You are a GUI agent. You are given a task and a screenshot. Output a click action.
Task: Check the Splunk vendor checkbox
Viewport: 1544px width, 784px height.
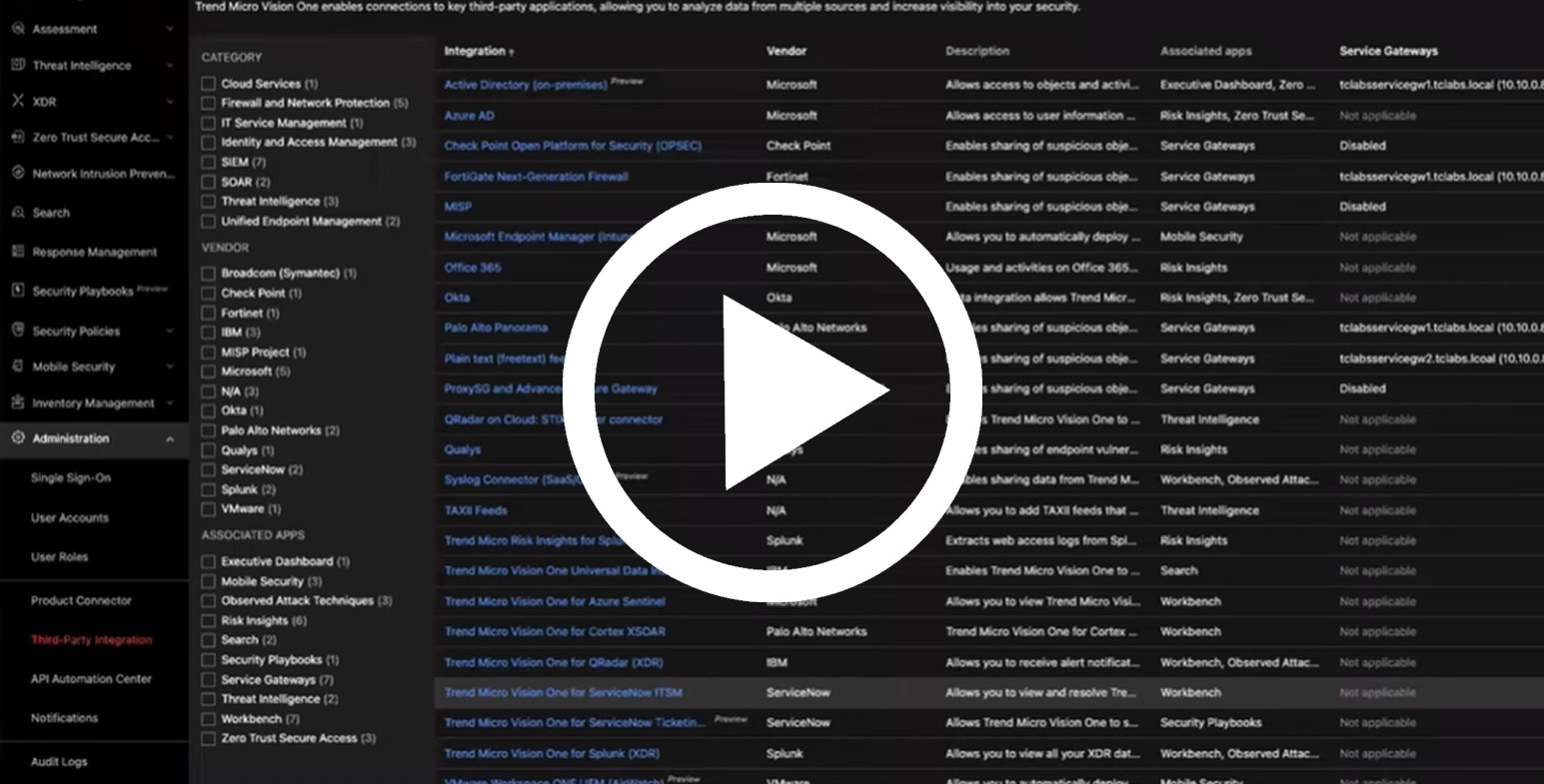click(208, 489)
